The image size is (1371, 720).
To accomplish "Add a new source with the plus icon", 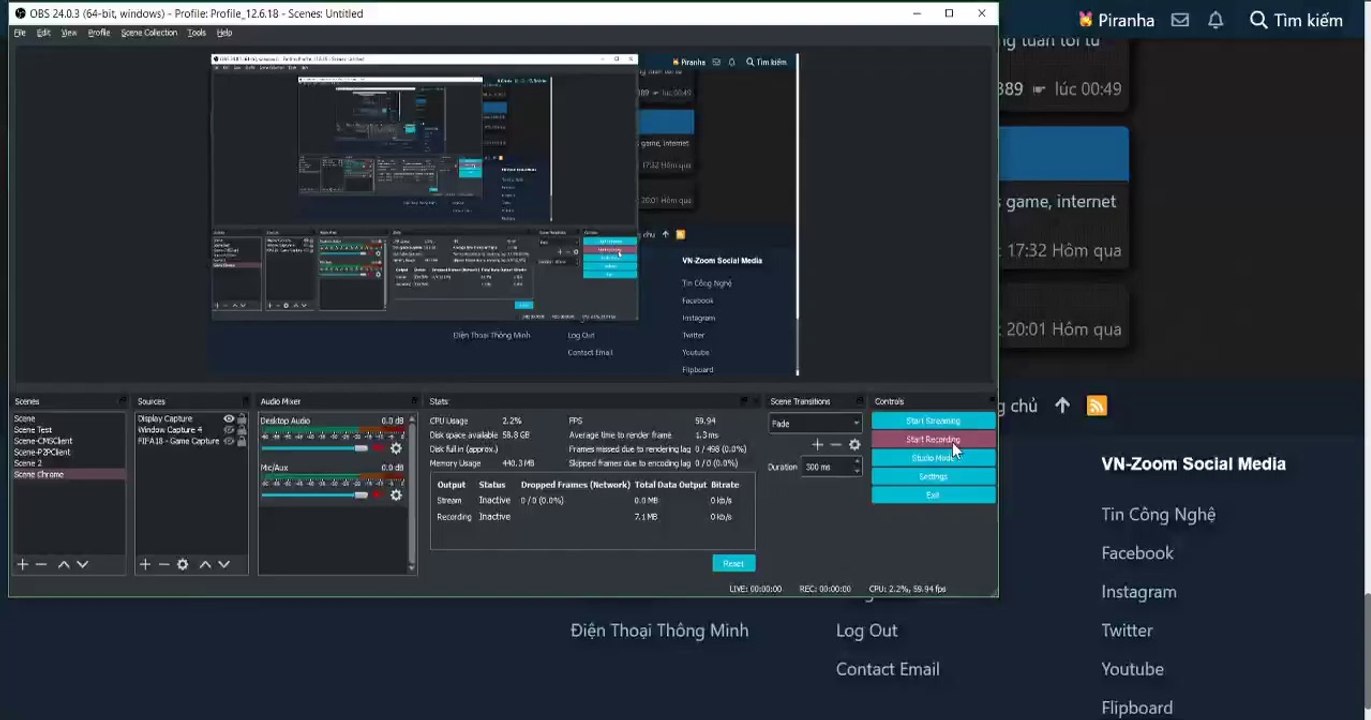I will coord(145,565).
